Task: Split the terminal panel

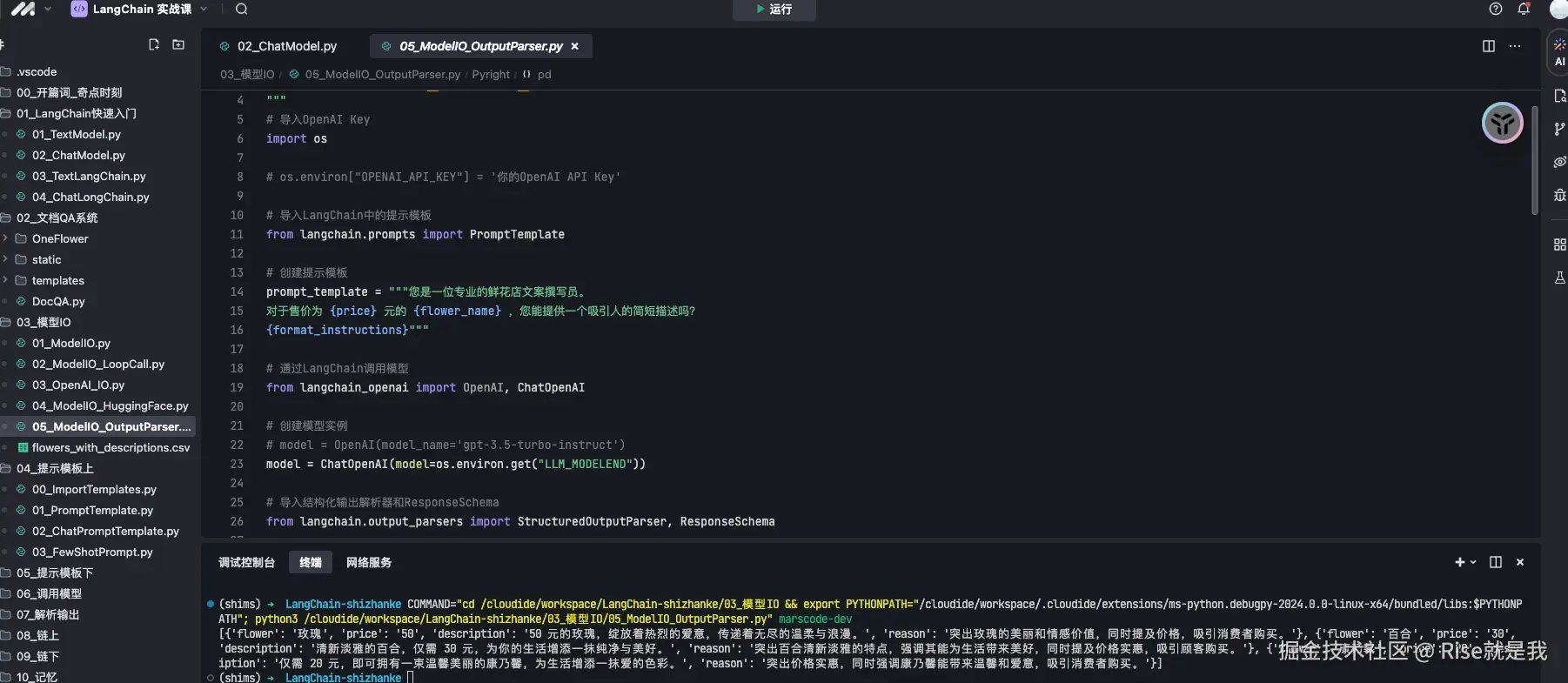Action: 1496,562
